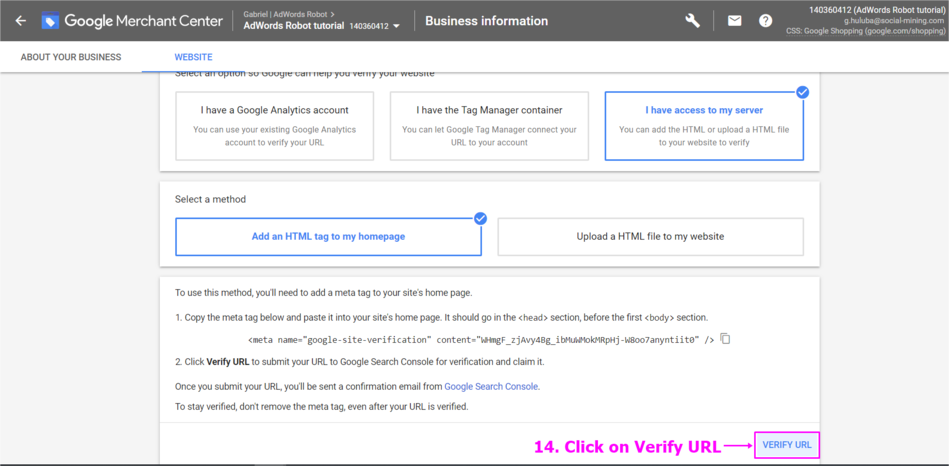Switch to the Website tab
This screenshot has height=466, width=949.
point(193,57)
